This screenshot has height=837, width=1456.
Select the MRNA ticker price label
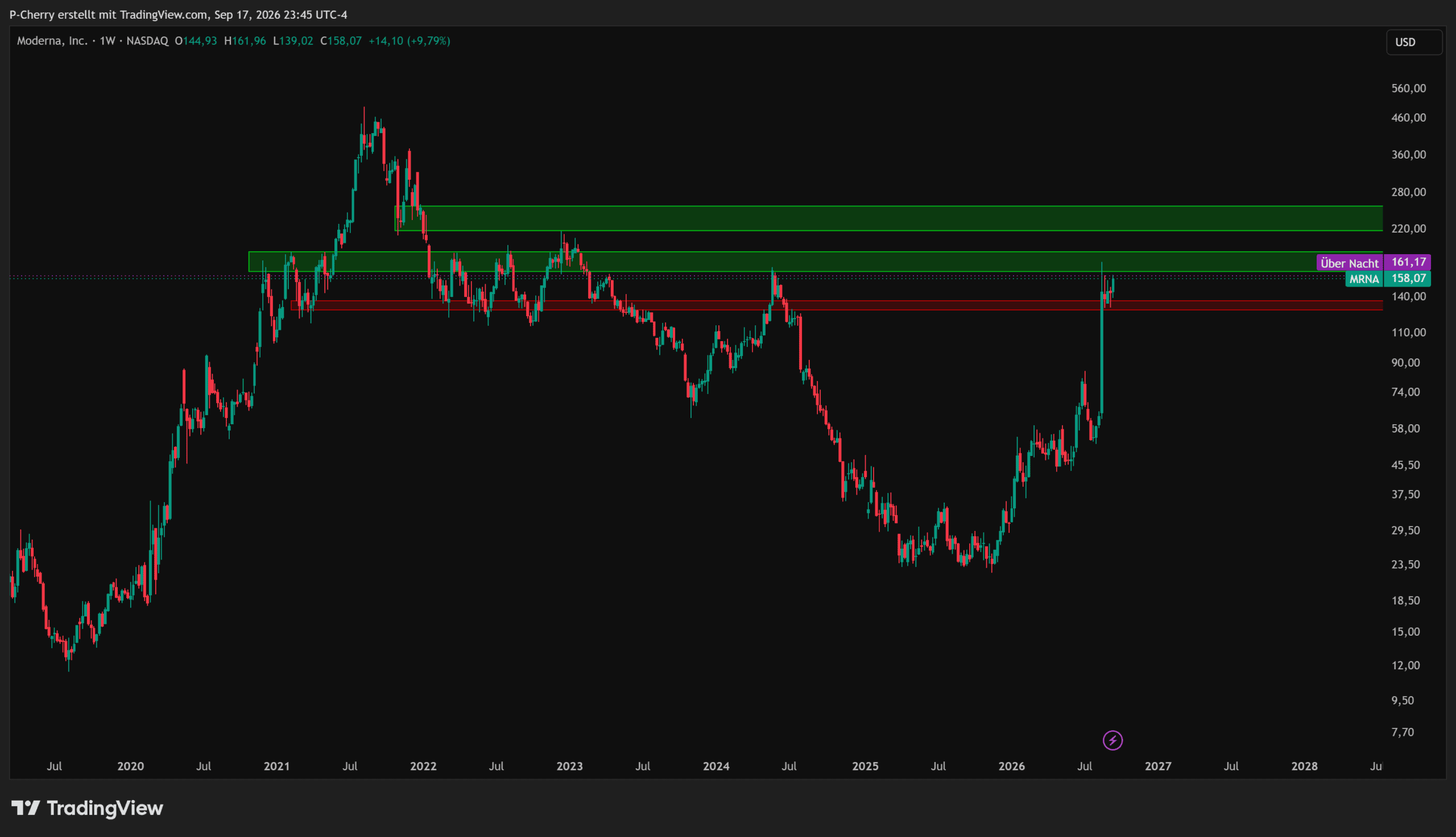[x=1363, y=279]
